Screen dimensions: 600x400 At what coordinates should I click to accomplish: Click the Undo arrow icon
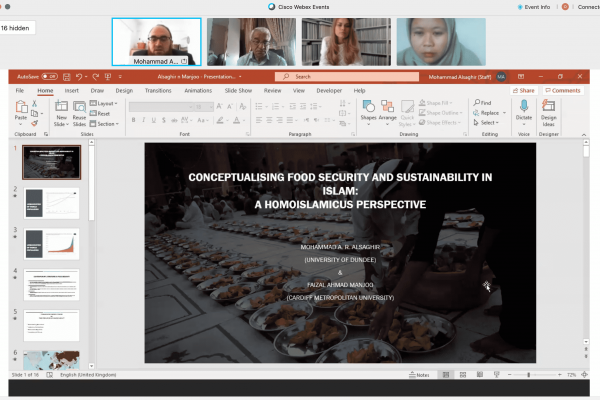pos(79,77)
